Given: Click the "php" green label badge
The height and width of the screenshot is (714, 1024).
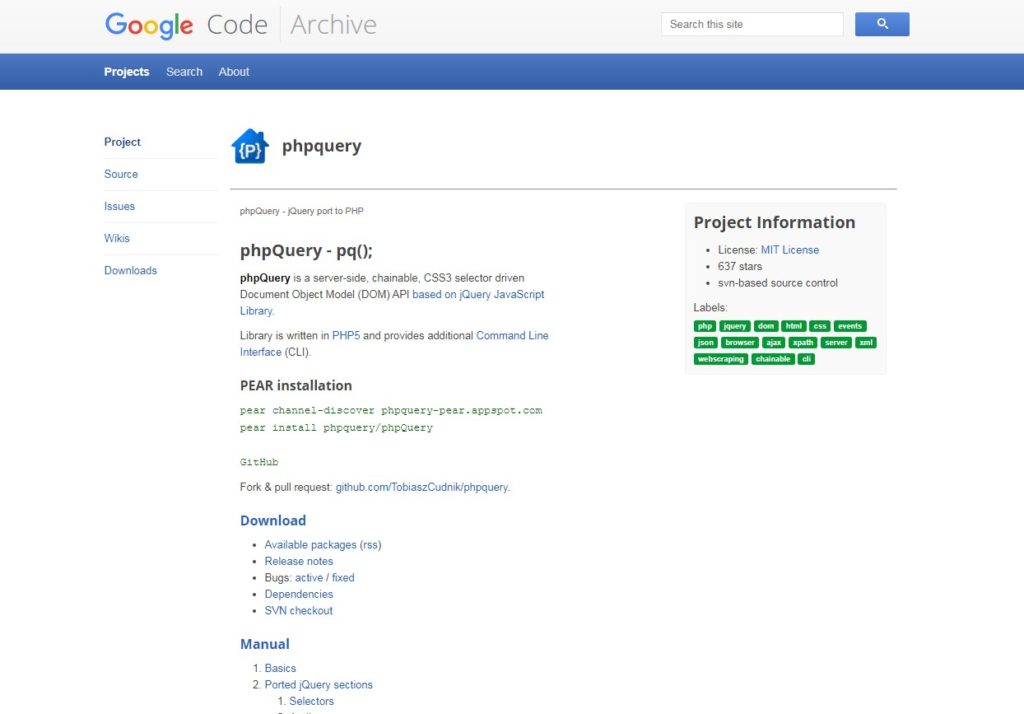Looking at the screenshot, I should point(704,326).
